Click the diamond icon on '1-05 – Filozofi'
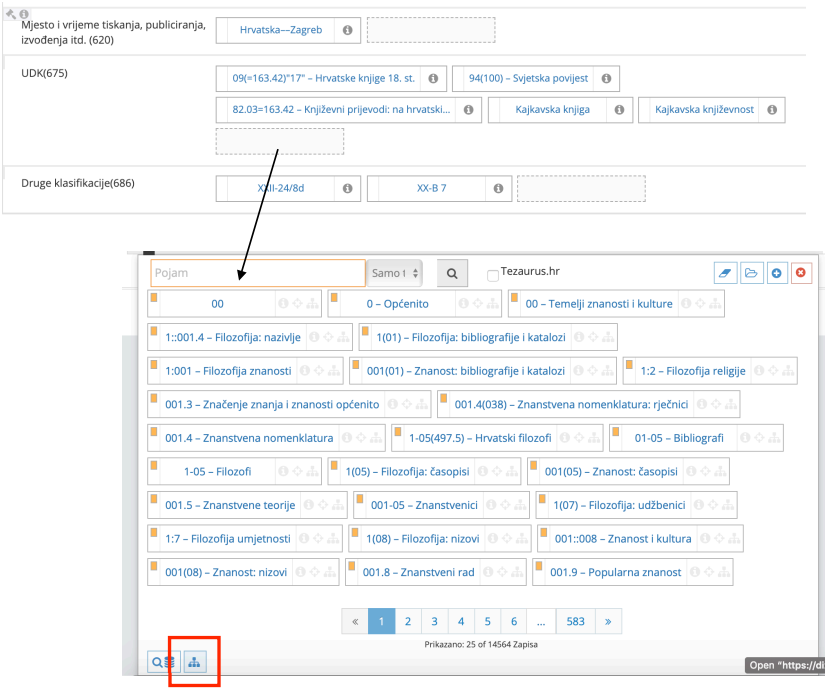This screenshot has width=825, height=692. (x=297, y=471)
